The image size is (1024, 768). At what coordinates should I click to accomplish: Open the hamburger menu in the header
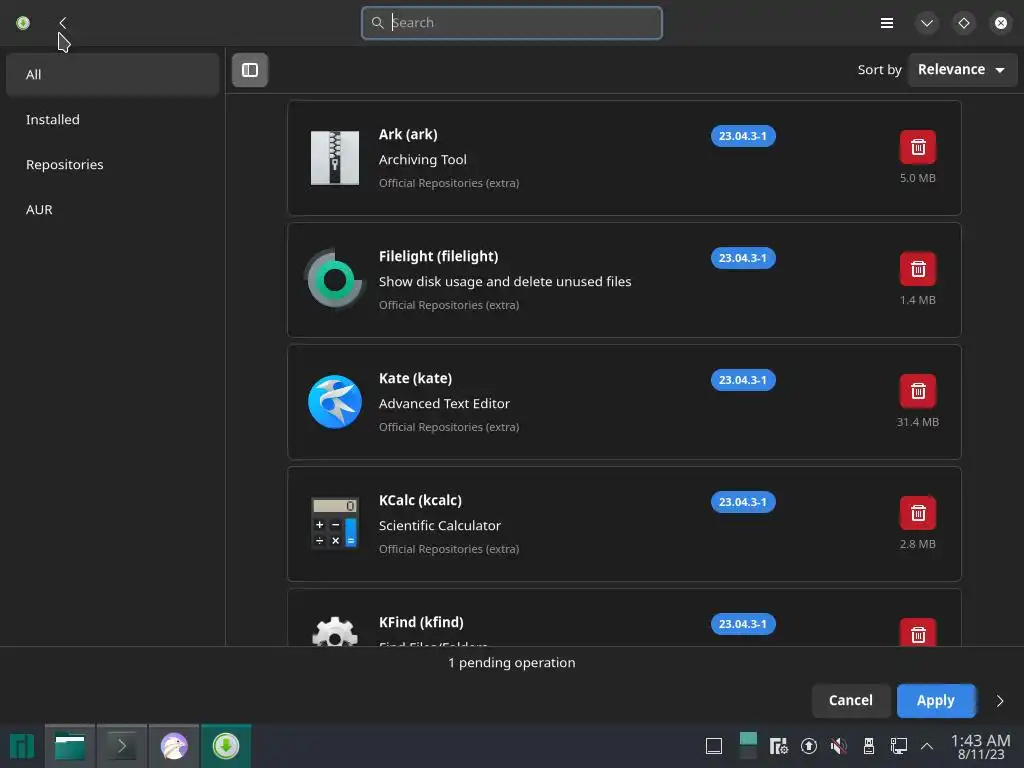coord(886,24)
